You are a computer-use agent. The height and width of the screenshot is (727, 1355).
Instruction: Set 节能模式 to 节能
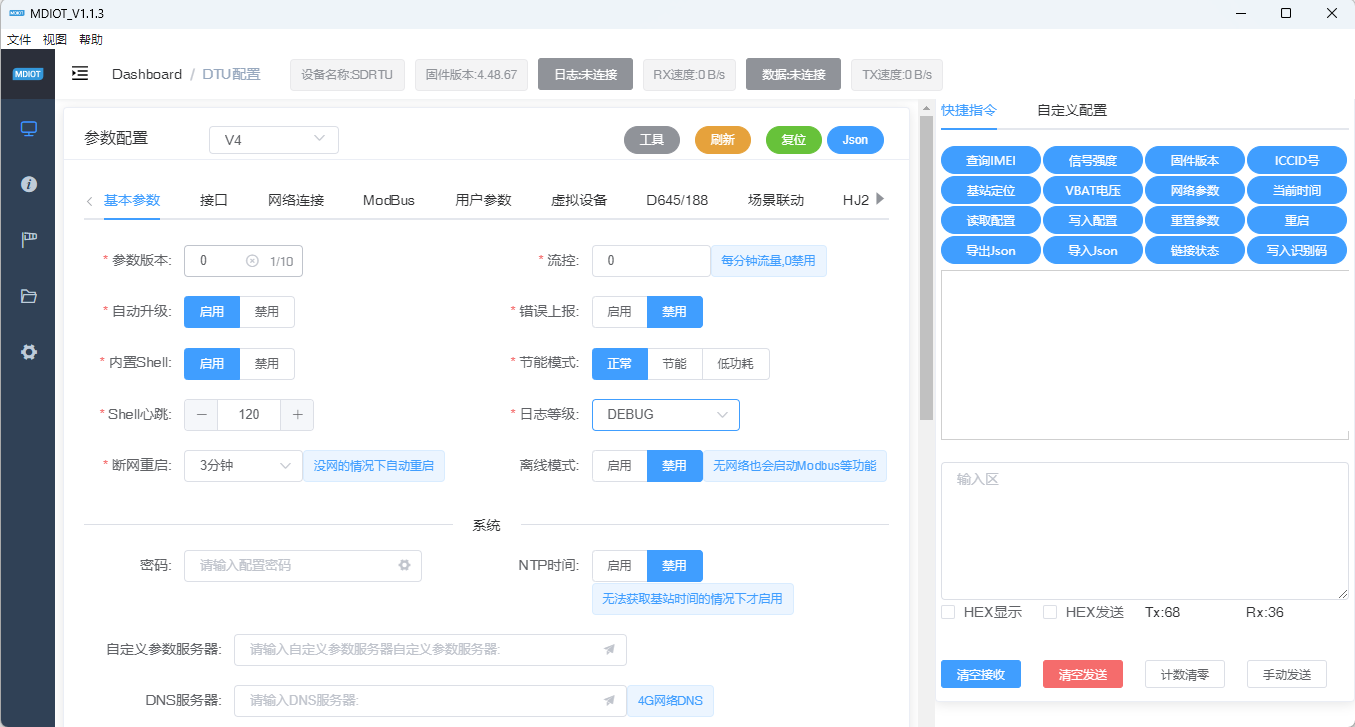pos(675,364)
